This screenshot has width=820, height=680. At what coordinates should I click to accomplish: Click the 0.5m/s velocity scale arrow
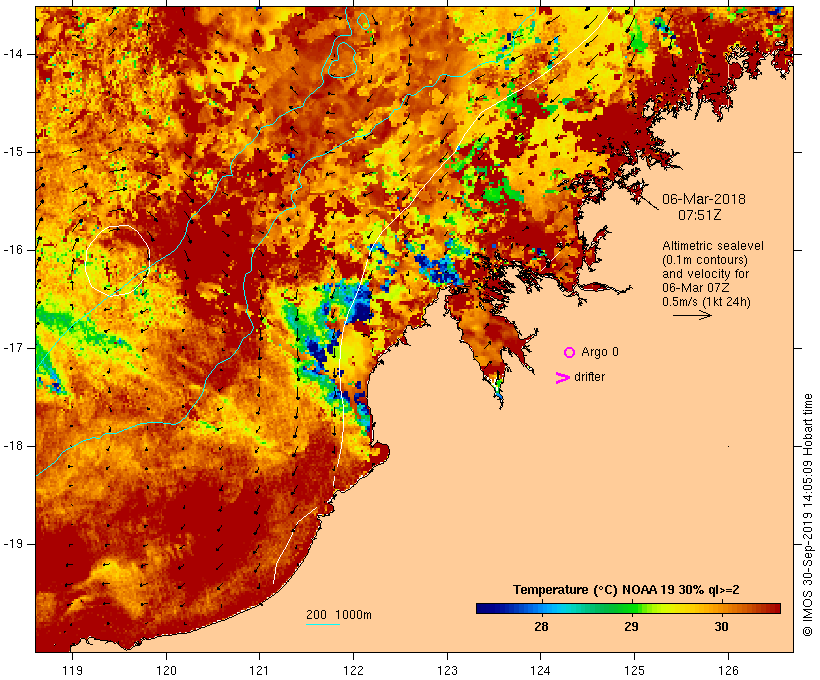[x=692, y=315]
